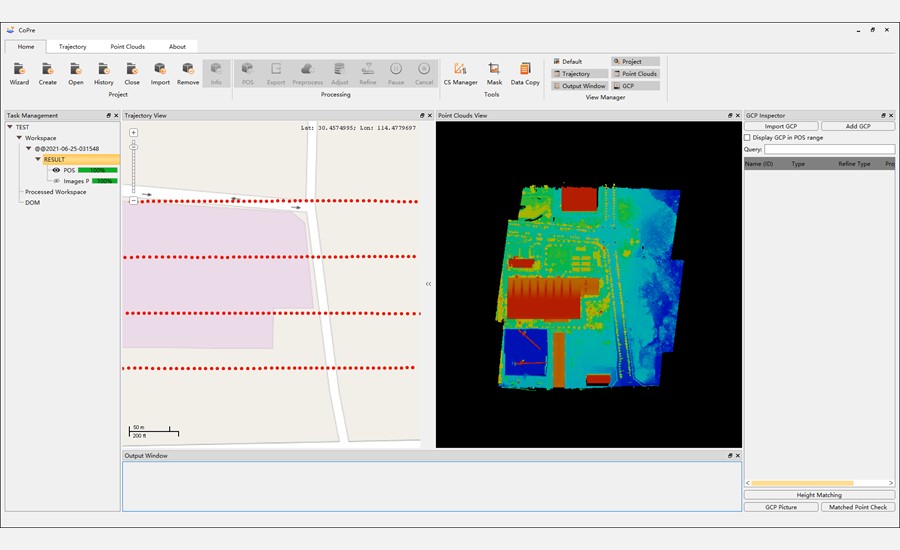Click the Import GCP button
The width and height of the screenshot is (900, 550).
tap(781, 126)
